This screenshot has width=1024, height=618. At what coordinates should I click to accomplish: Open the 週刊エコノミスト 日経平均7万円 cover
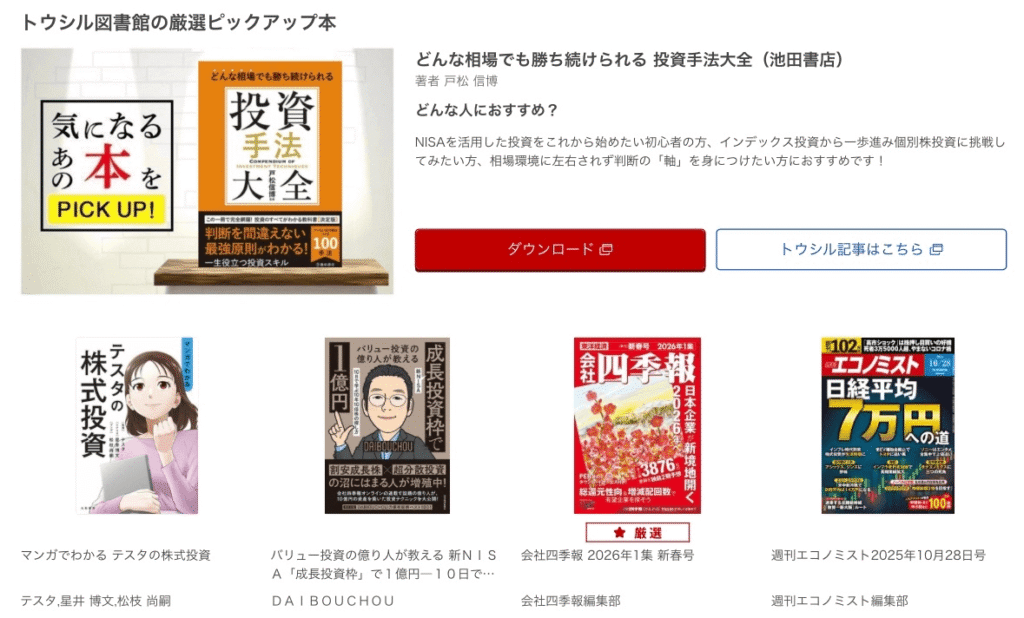tap(888, 425)
